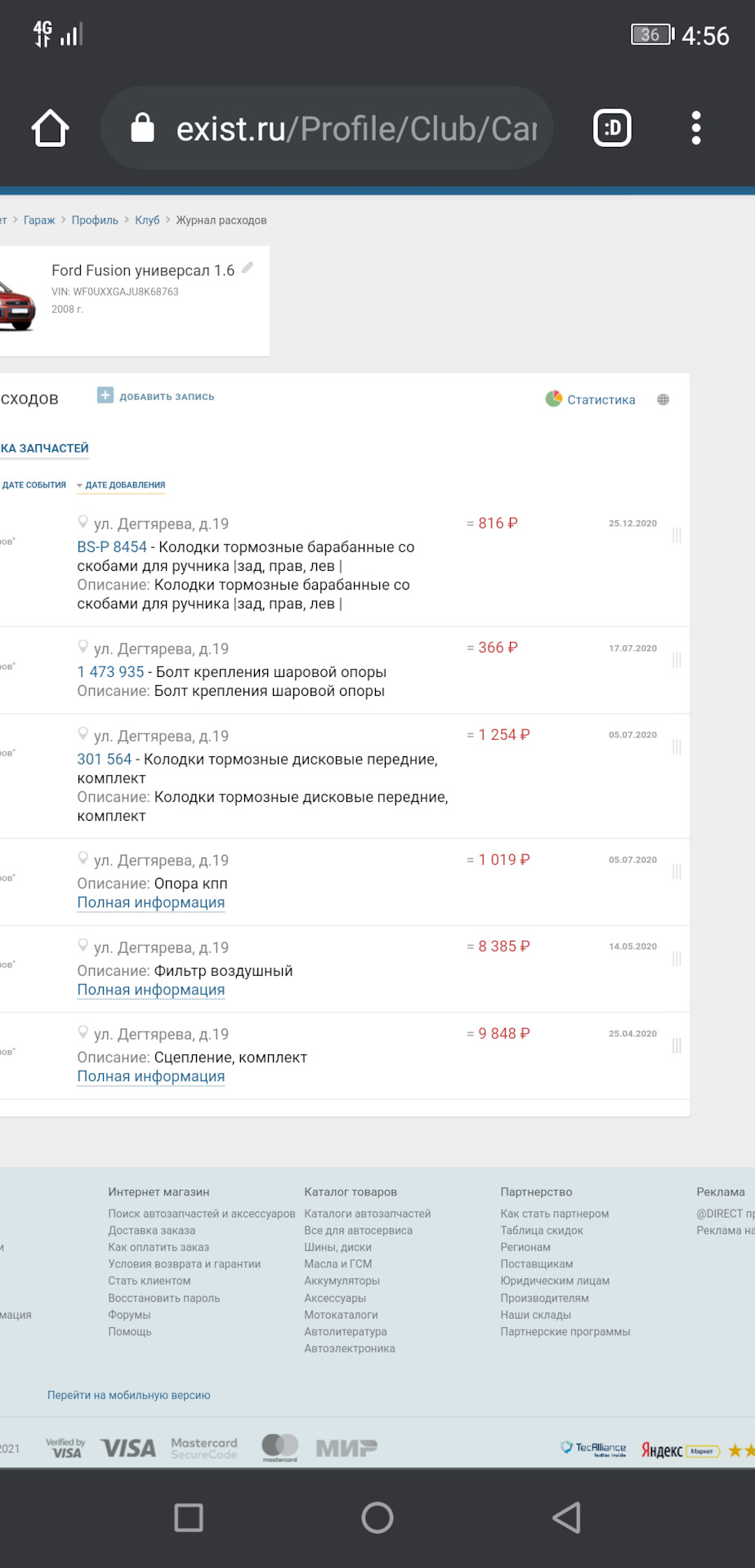Tap the home icon in the browser toolbar
The width and height of the screenshot is (755, 1568).
[50, 127]
